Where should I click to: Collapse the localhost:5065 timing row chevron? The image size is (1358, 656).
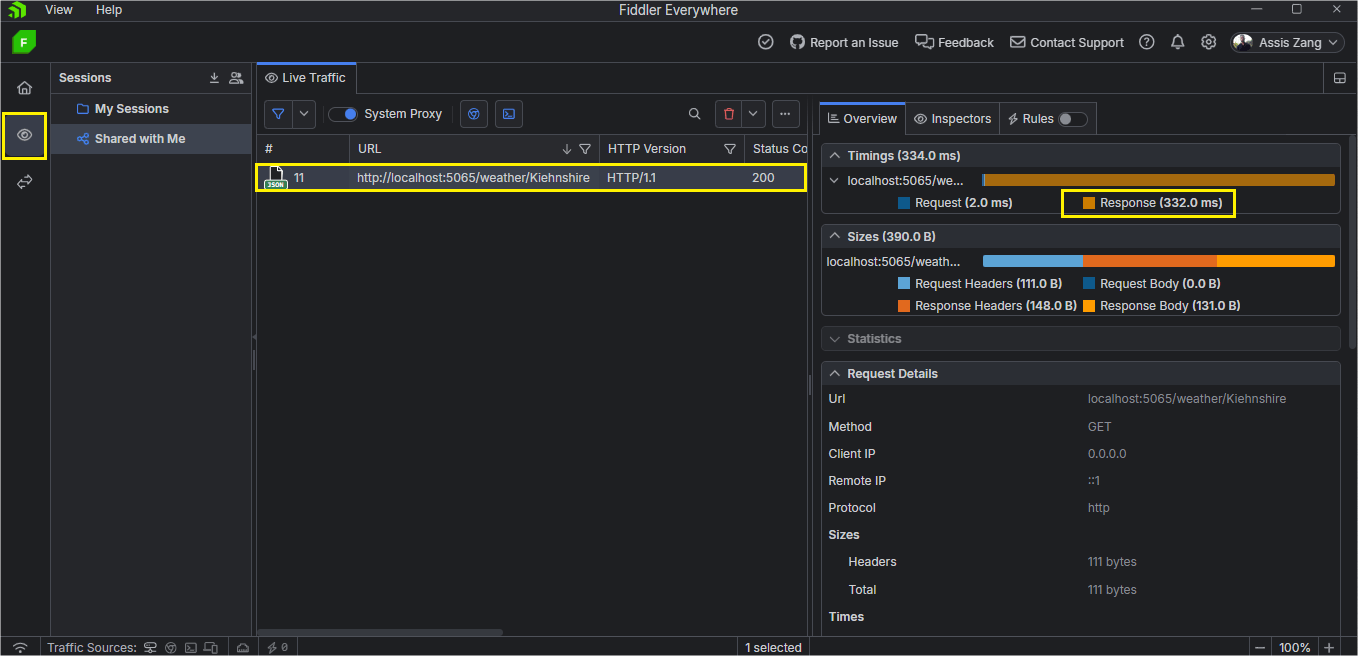pyautogui.click(x=834, y=181)
